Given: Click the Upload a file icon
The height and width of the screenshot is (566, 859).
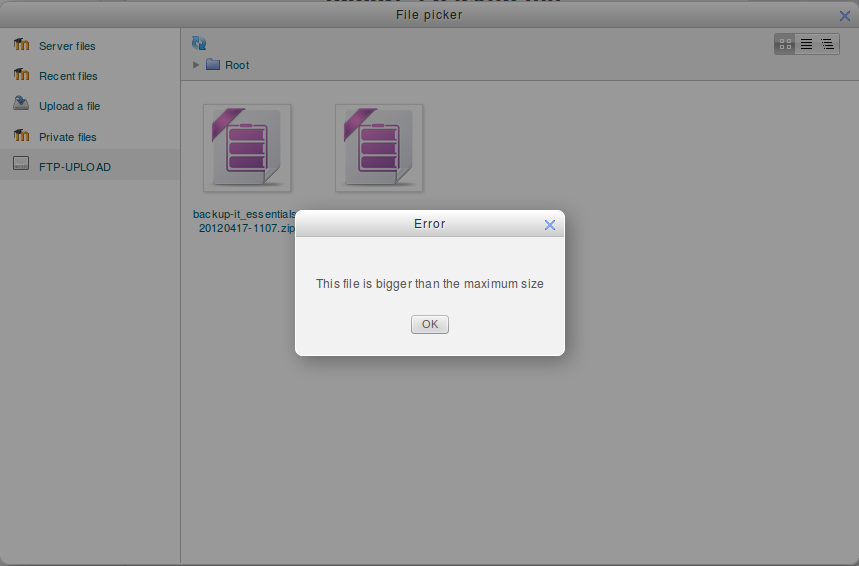Looking at the screenshot, I should pos(21,103).
